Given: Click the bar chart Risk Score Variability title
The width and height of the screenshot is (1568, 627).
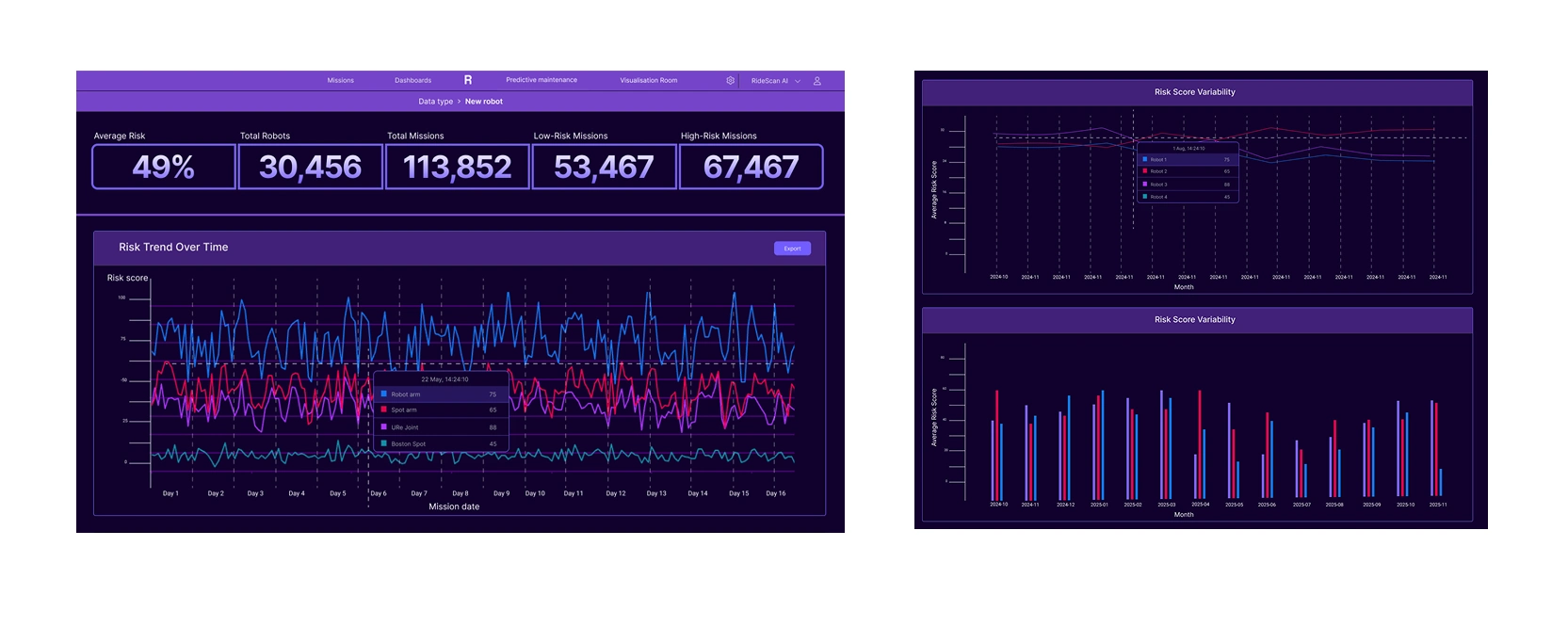Looking at the screenshot, I should coord(1195,320).
